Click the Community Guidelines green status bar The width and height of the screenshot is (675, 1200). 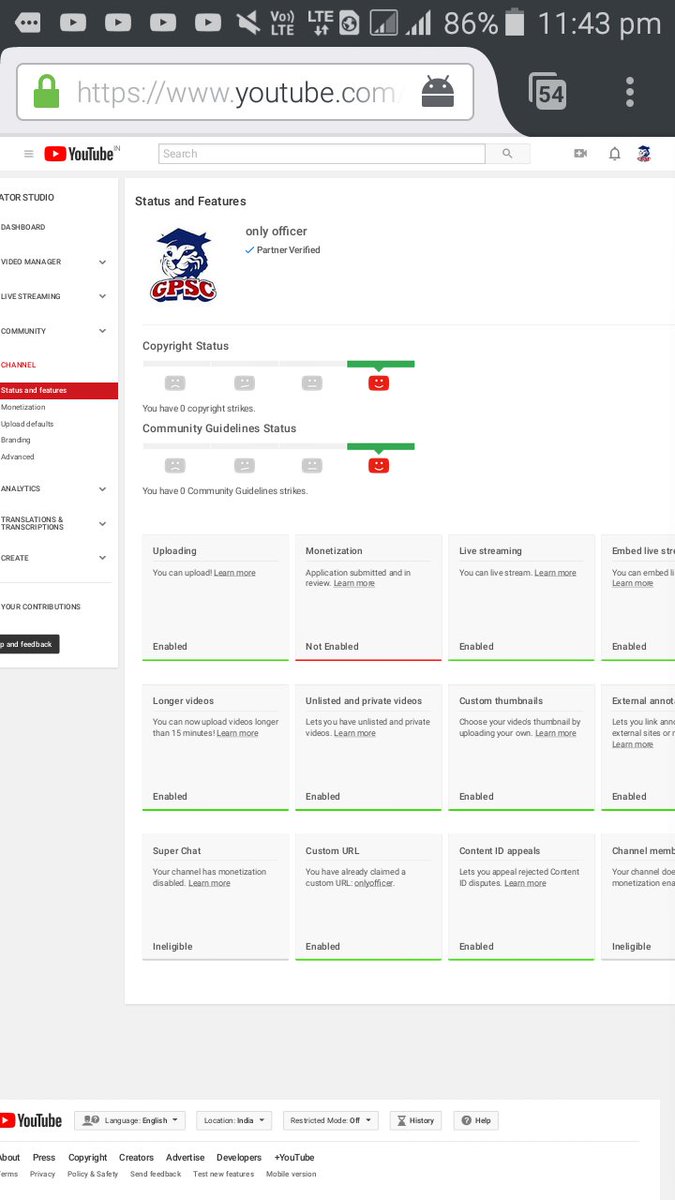pos(380,447)
